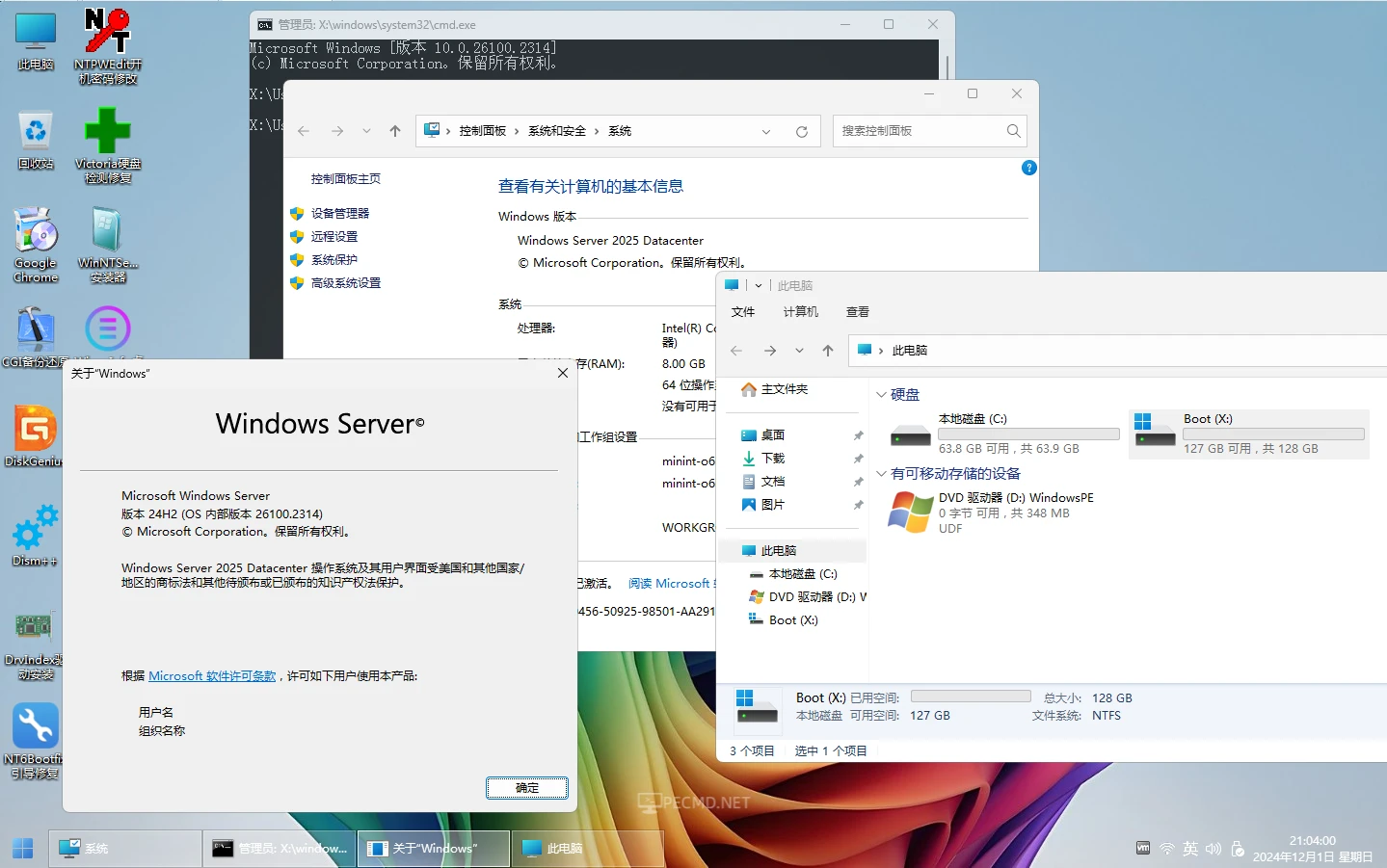Expand the breadcrumb arrow after 控制面板
Viewport: 1387px width, 868px height.
[x=517, y=131]
